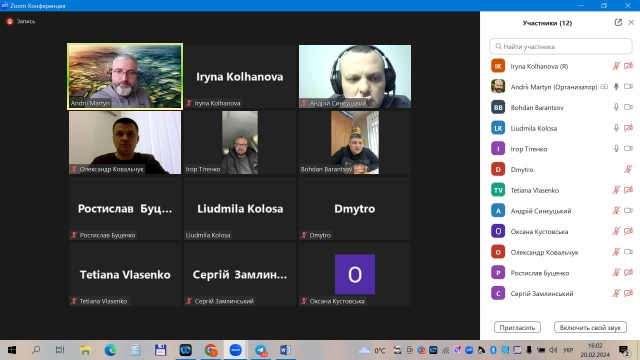
Task: Open Google Chrome from taskbar
Action: click(211, 350)
